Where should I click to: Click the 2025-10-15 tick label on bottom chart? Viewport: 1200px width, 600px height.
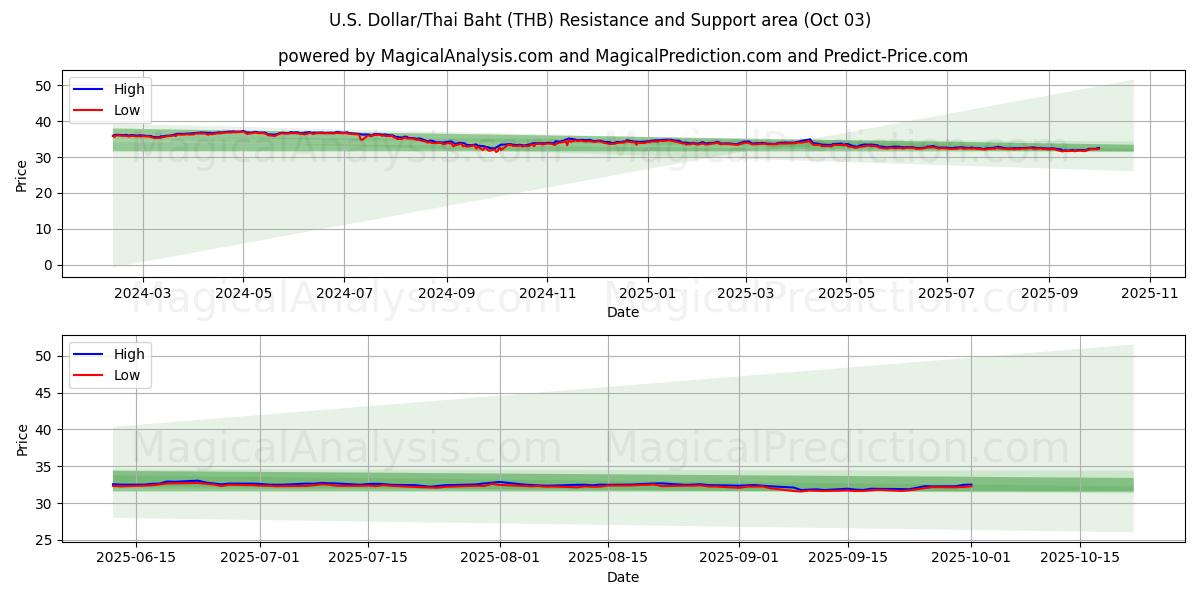click(1079, 559)
